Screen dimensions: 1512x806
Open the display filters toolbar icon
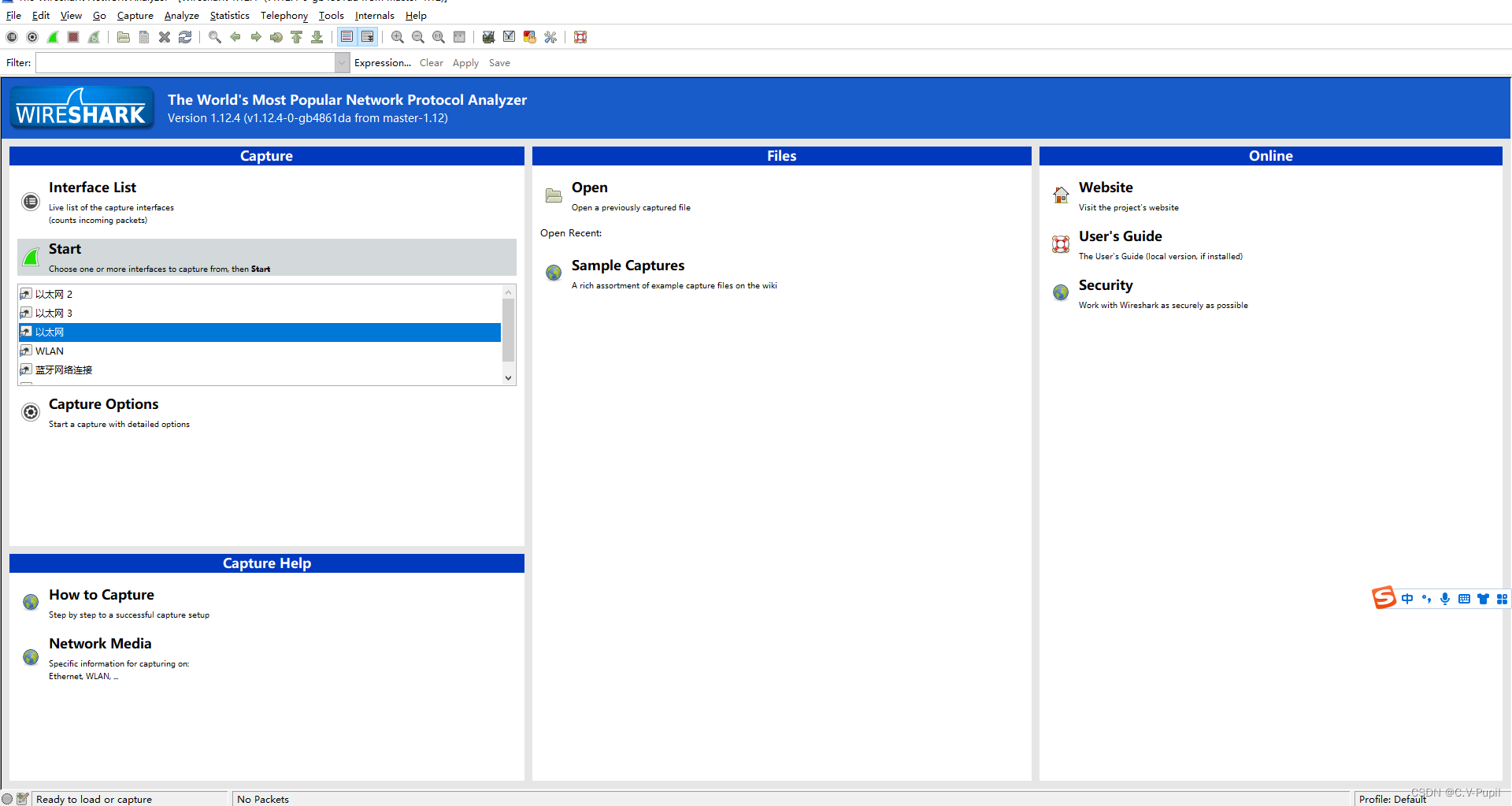pos(510,37)
